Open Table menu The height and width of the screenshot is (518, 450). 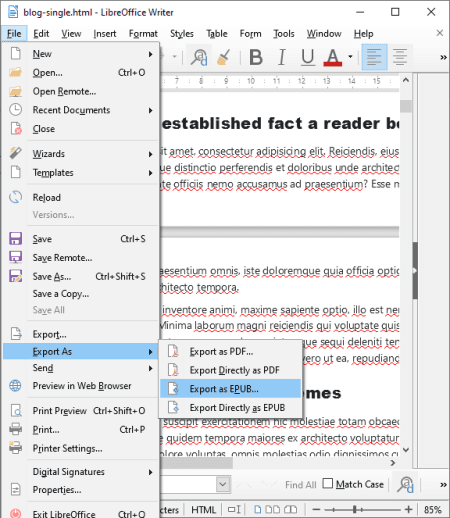[217, 34]
